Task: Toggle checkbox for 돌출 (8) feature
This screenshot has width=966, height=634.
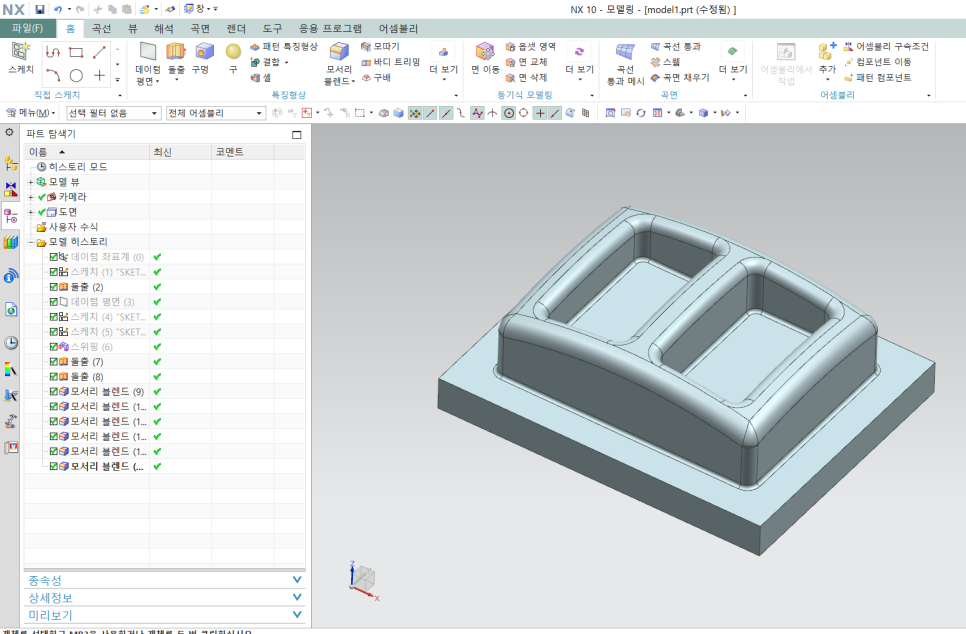Action: tap(54, 376)
